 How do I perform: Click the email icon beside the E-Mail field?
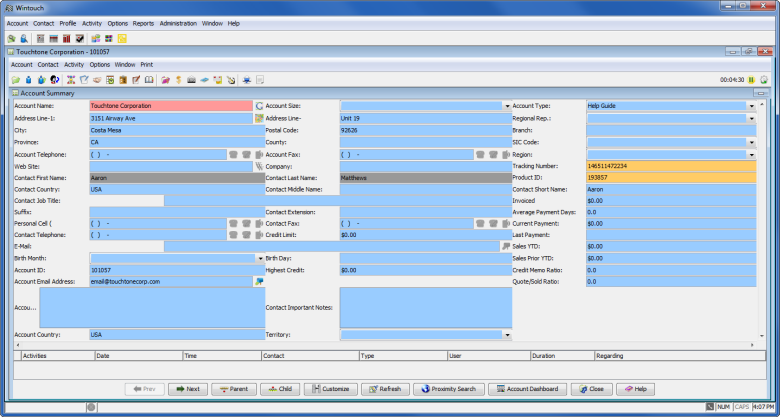pyautogui.click(x=506, y=246)
